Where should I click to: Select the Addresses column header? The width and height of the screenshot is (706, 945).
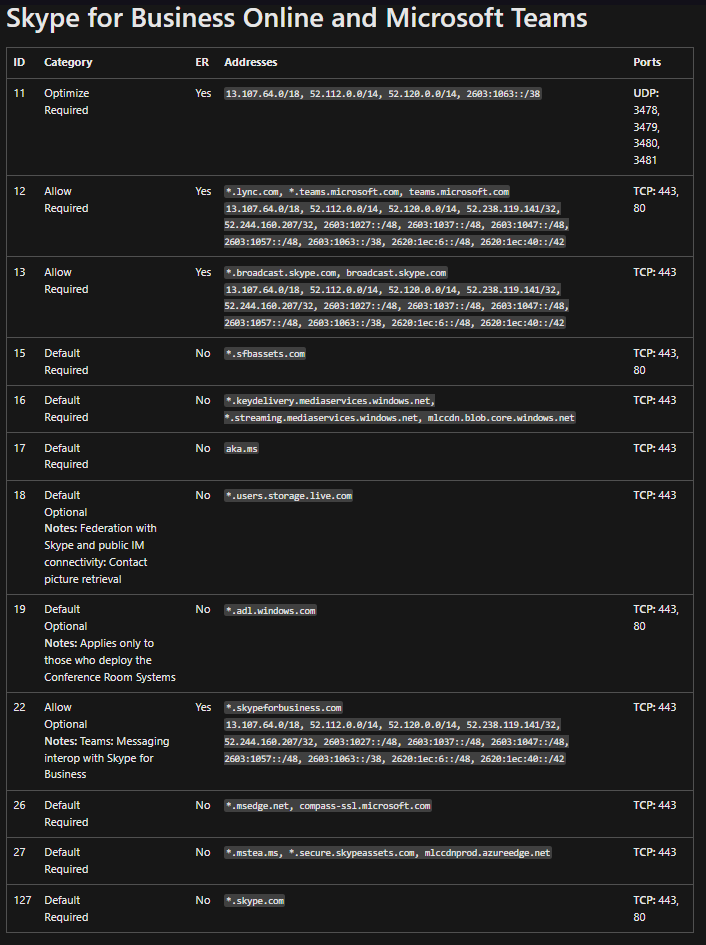coord(251,62)
